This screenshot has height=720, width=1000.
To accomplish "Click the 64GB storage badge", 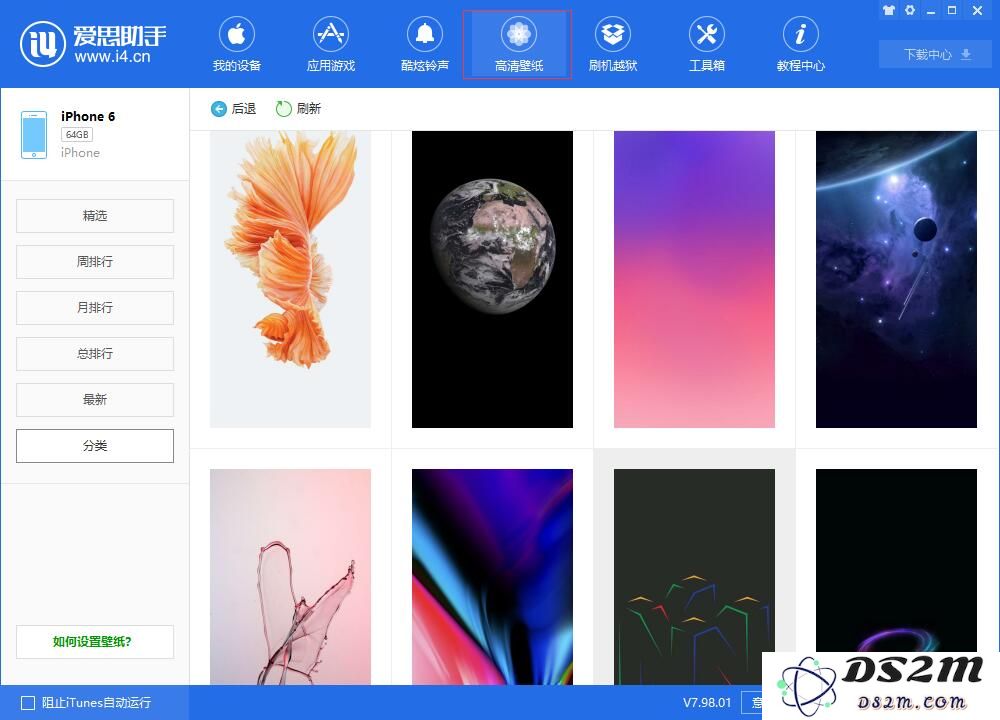I will click(x=77, y=135).
